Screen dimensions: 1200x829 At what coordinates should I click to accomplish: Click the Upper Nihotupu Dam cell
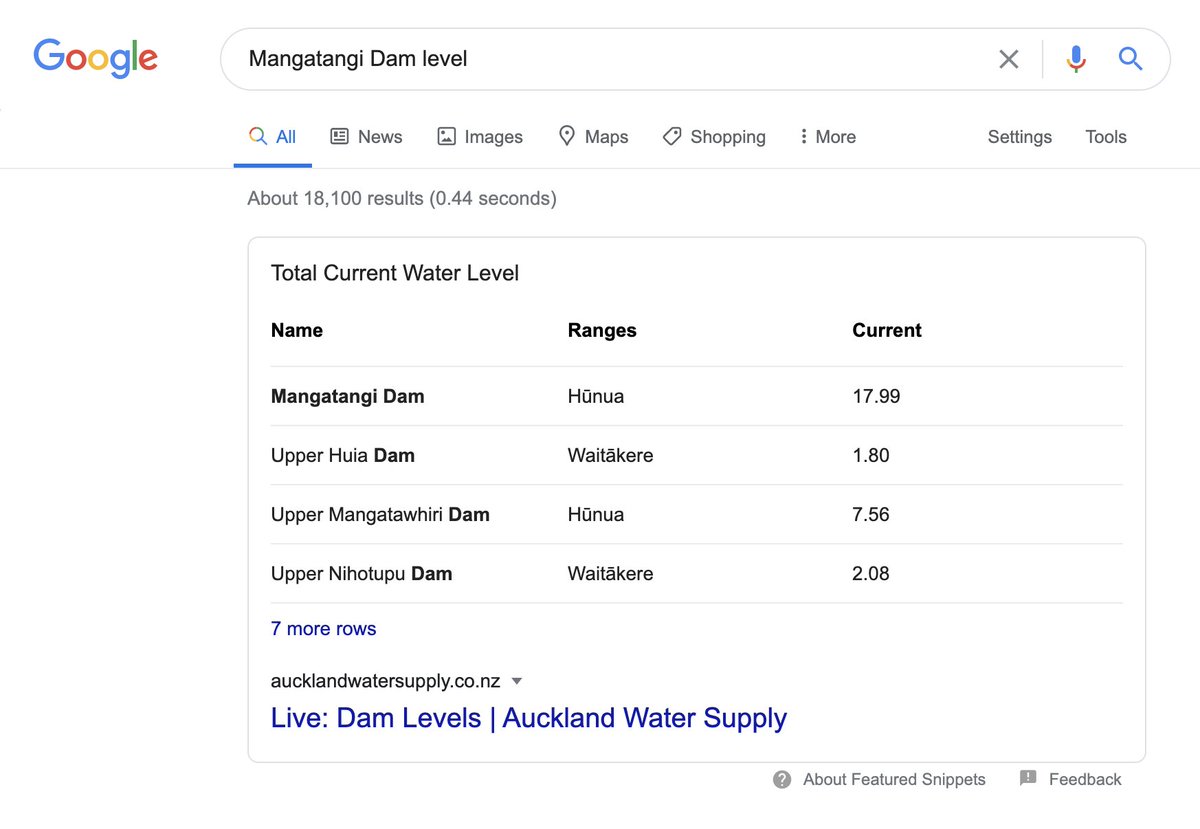point(361,574)
